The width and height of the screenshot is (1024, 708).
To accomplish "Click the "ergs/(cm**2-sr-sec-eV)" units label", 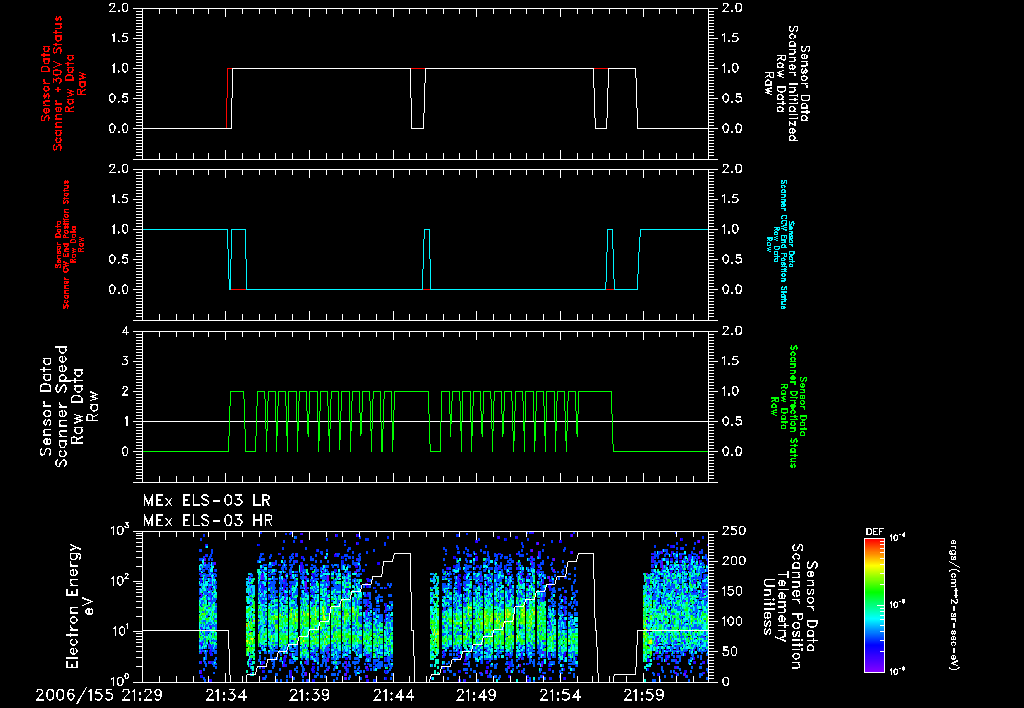I will coord(954,605).
